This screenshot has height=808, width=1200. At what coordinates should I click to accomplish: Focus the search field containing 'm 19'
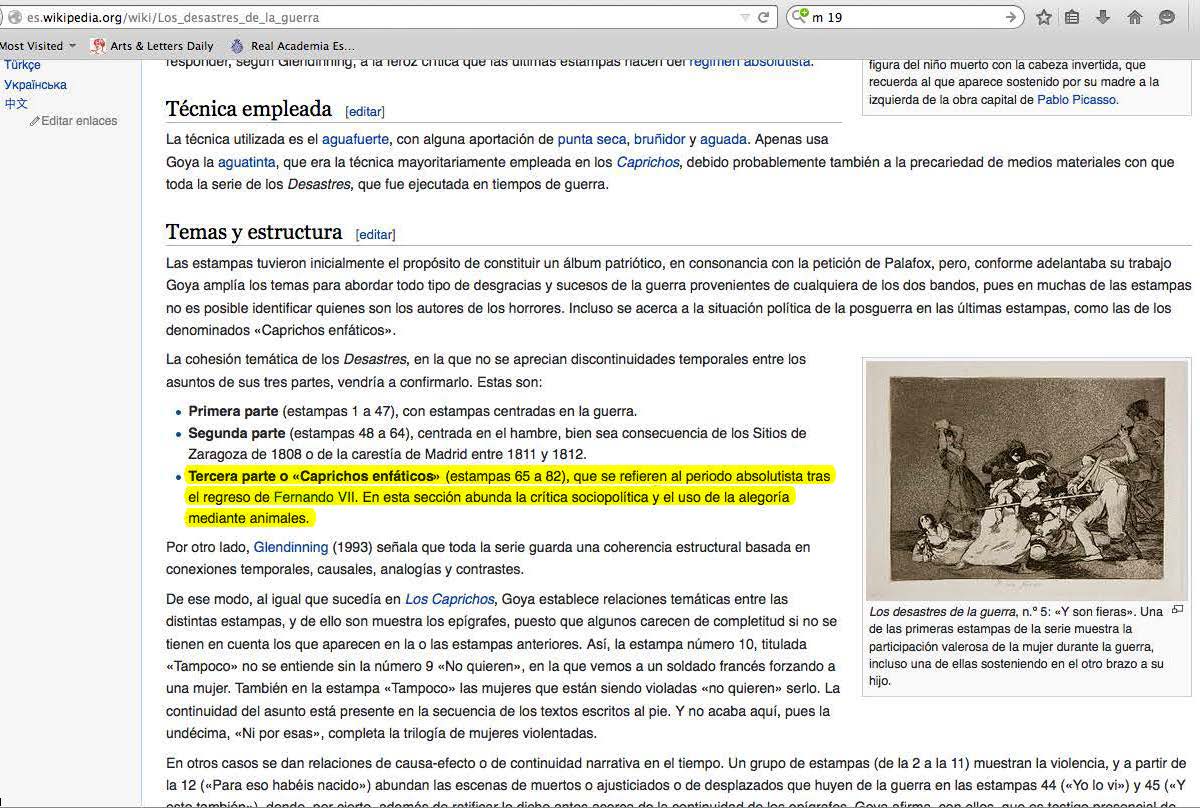[x=900, y=17]
